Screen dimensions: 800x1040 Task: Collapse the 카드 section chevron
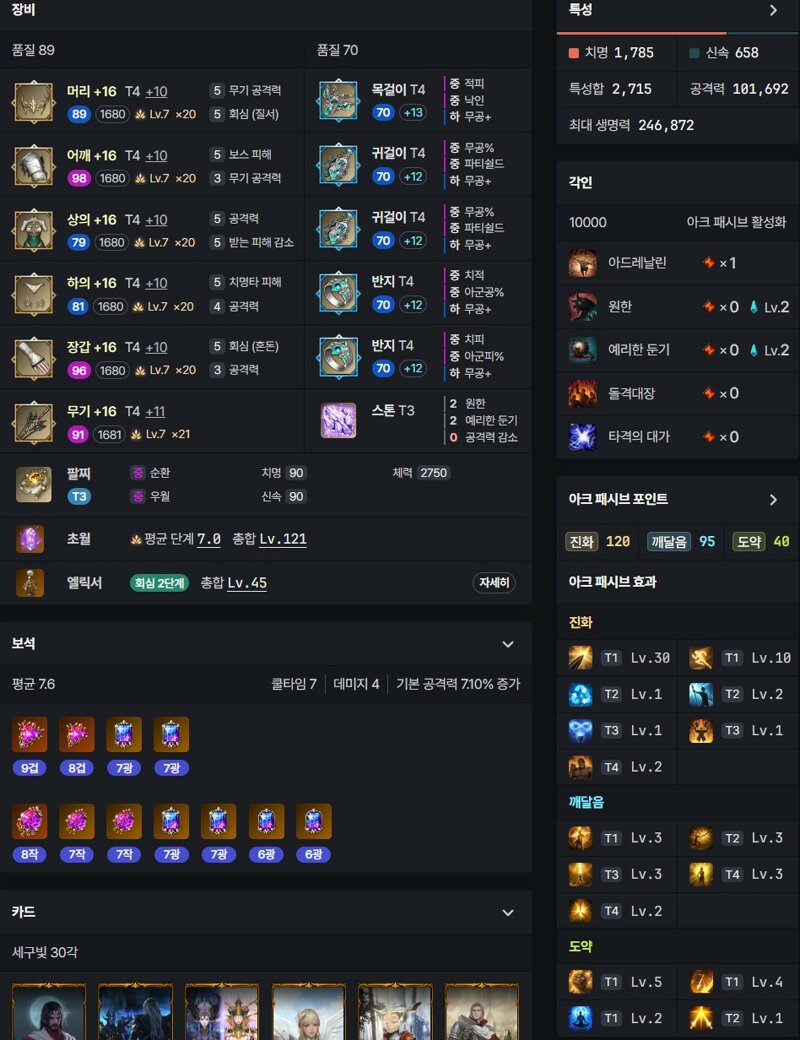[x=507, y=912]
